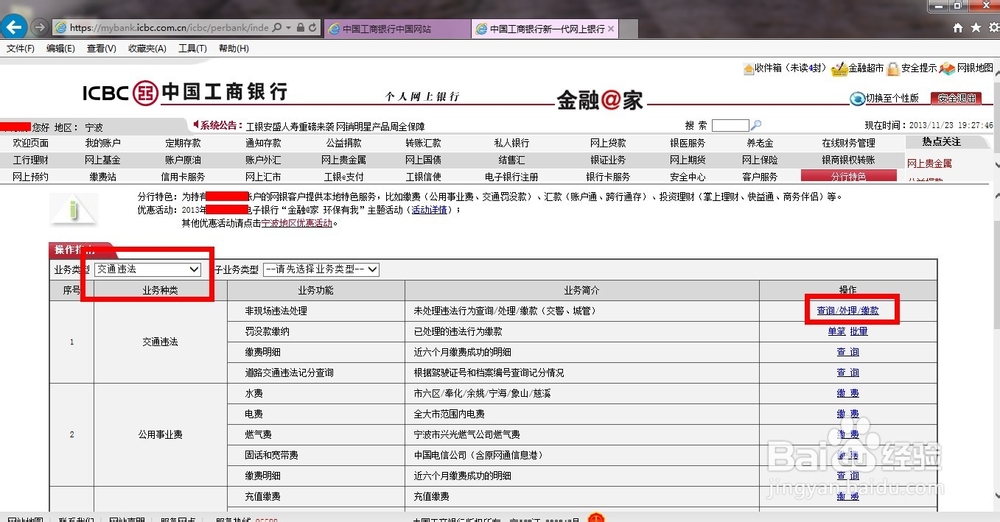This screenshot has height=522, width=1000.
Task: Select 定期存款 in the navigation bar
Action: coord(182,143)
